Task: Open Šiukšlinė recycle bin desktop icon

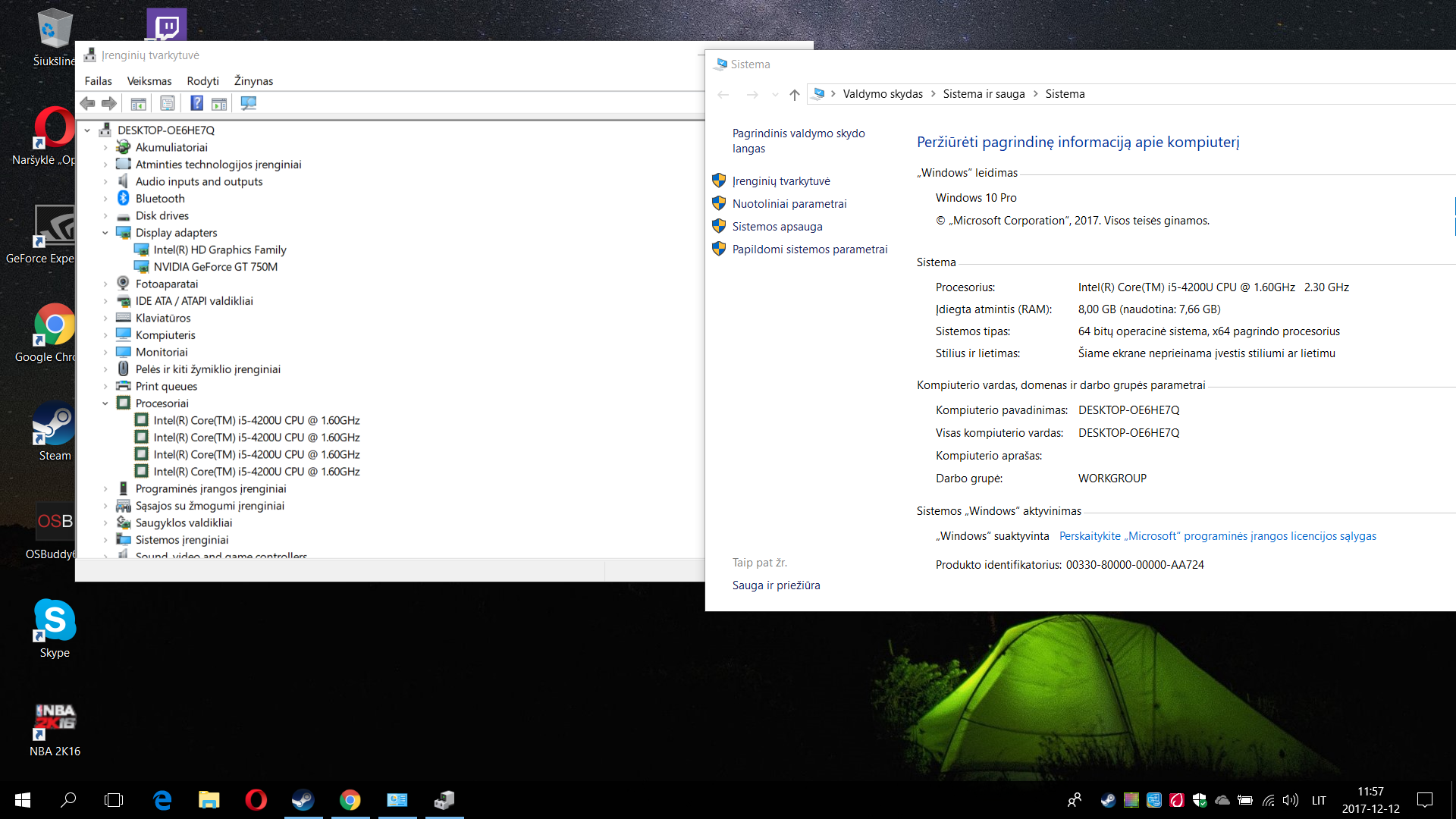Action: 55,38
